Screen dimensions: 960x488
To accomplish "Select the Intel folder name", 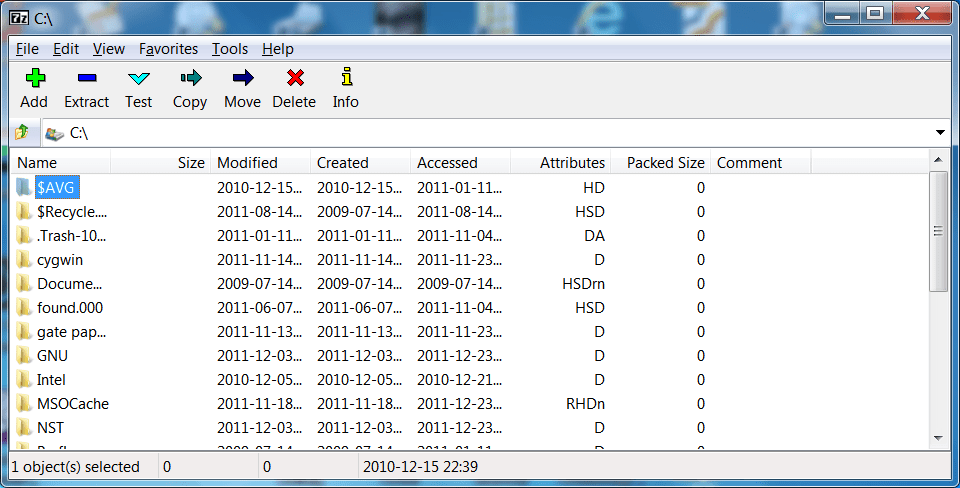I will (51, 380).
